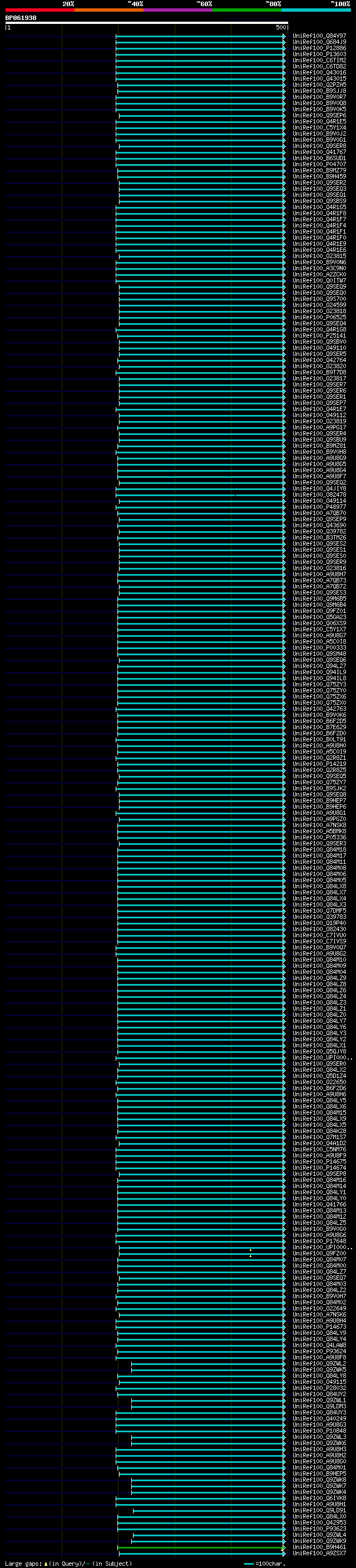Click the yellow large-gap-in-query legend triangle
The height and width of the screenshot is (1568, 356).
pos(46,1564)
